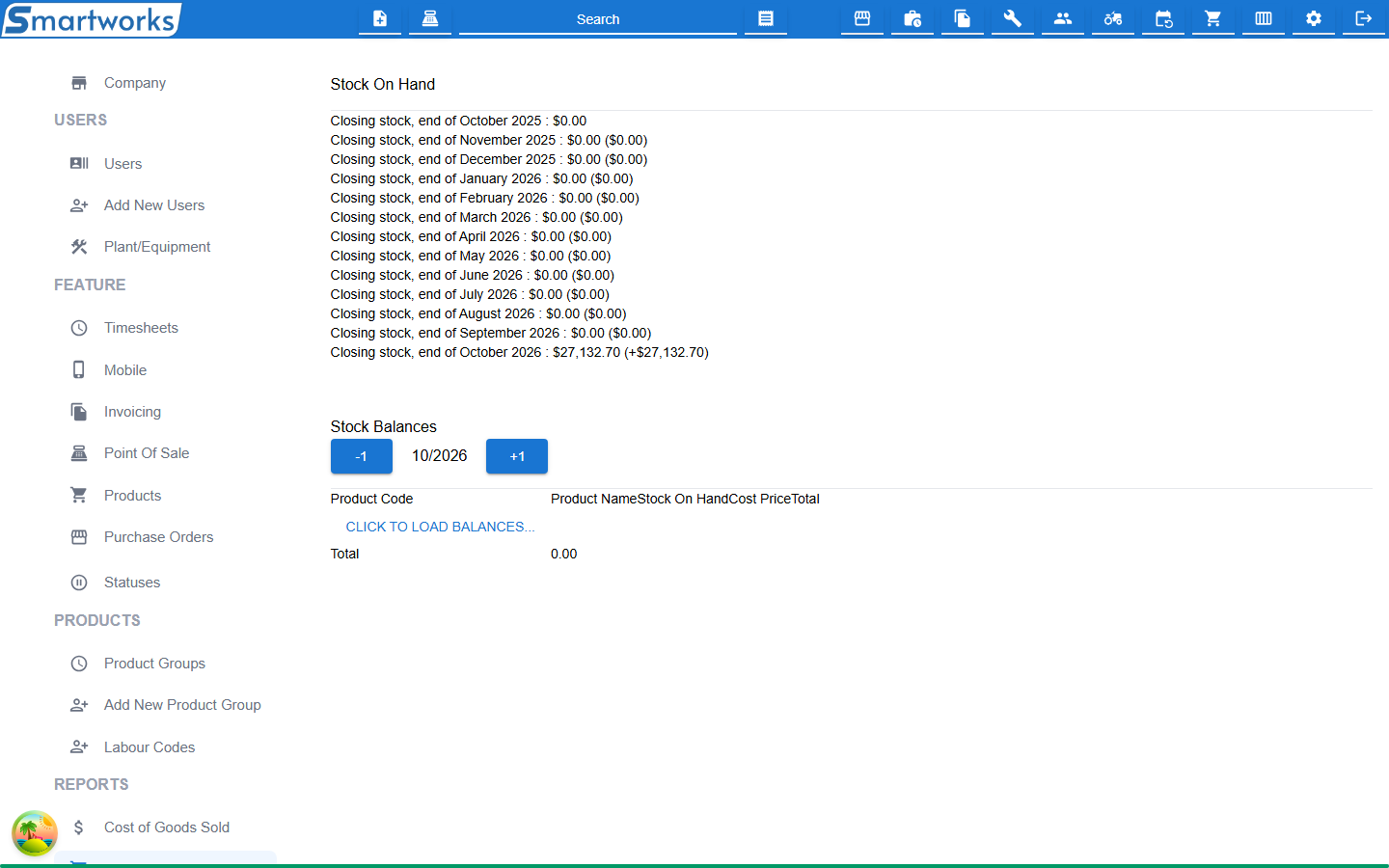Click the 10/2026 month value

tap(439, 456)
